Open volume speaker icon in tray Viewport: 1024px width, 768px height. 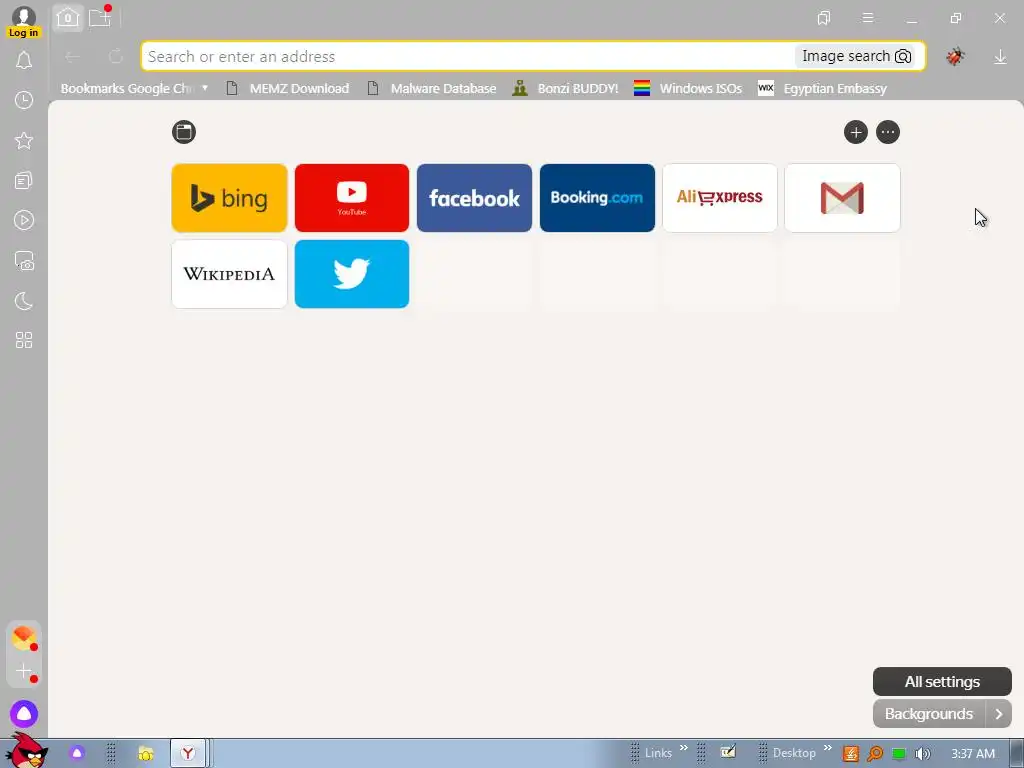923,754
